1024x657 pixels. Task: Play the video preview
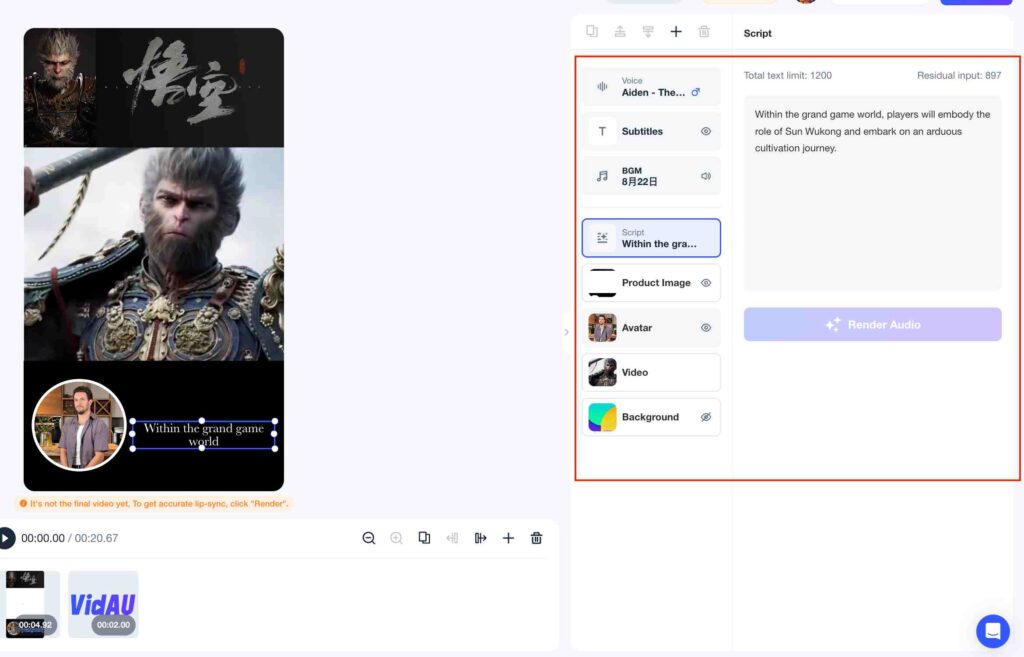point(6,538)
